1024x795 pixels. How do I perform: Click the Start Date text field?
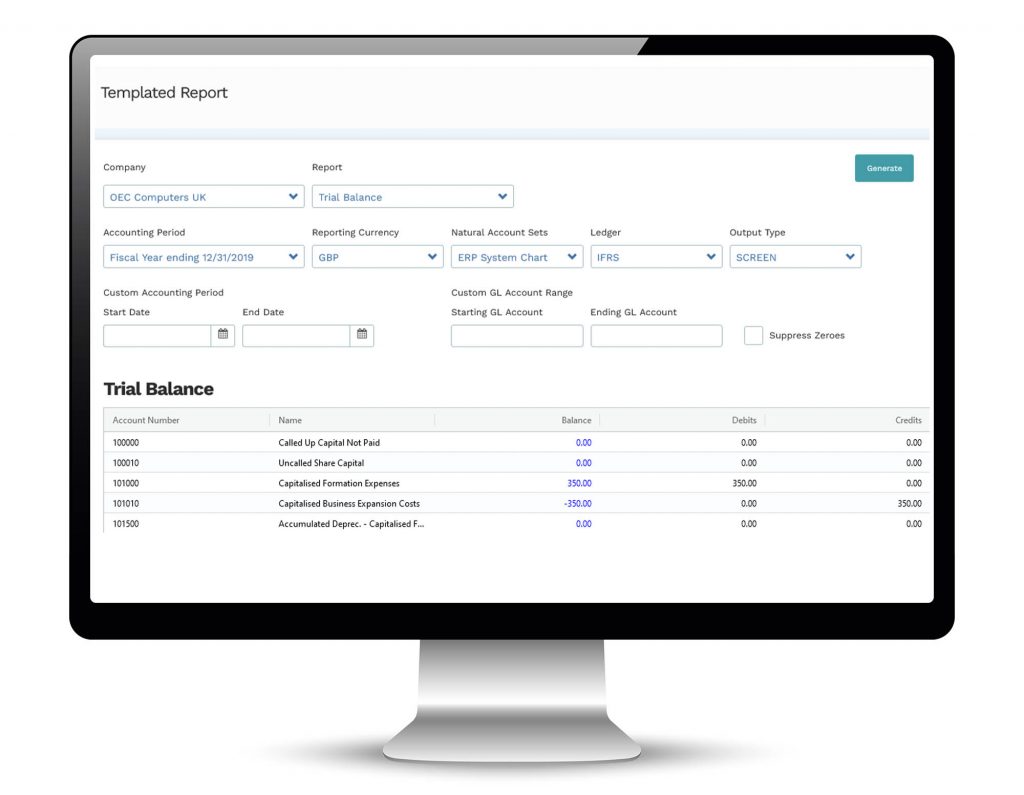click(x=157, y=336)
